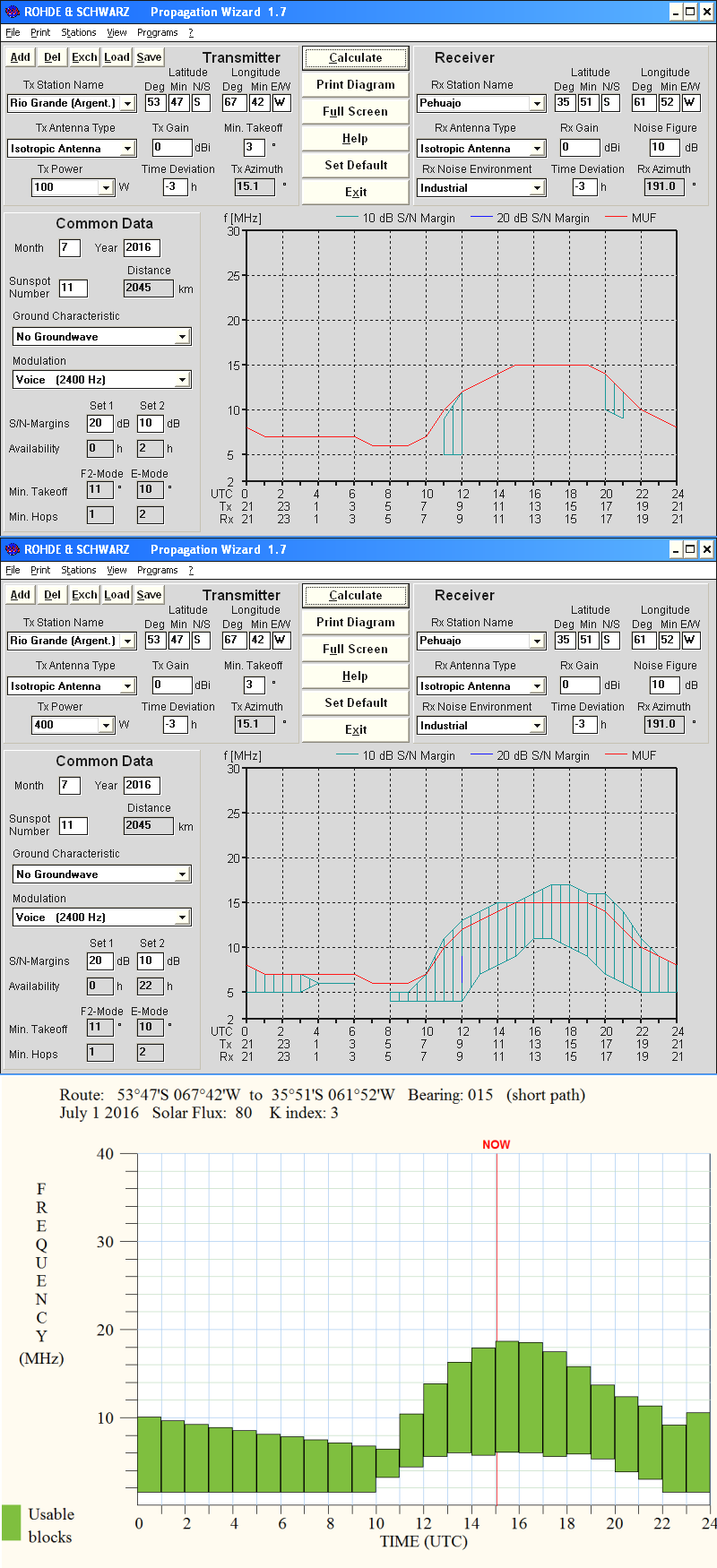Image resolution: width=717 pixels, height=1568 pixels.
Task: Expand Tx Power 400 dropdown in lower window
Action: [106, 726]
